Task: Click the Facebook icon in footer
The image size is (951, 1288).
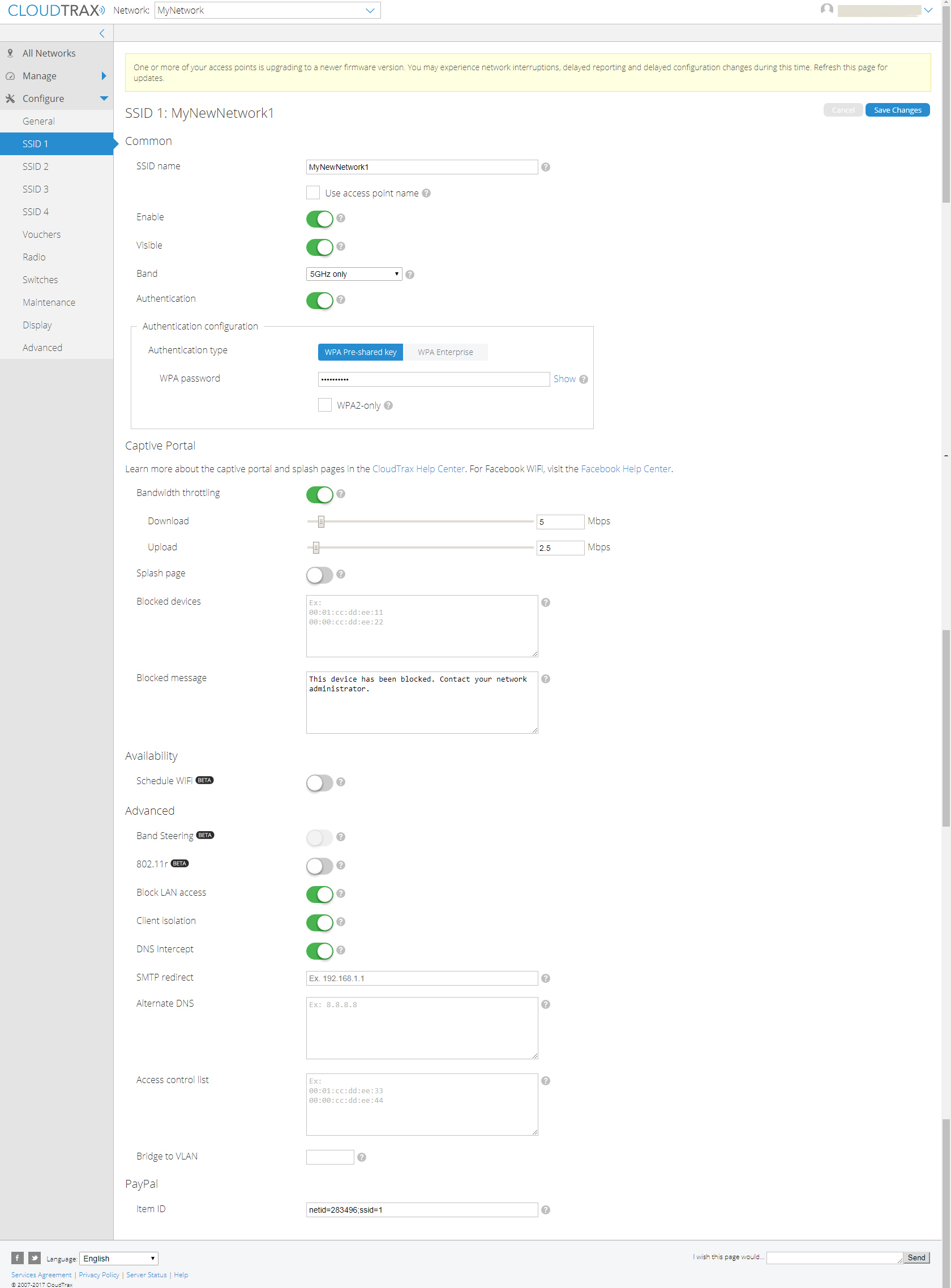Action: pyautogui.click(x=18, y=1257)
